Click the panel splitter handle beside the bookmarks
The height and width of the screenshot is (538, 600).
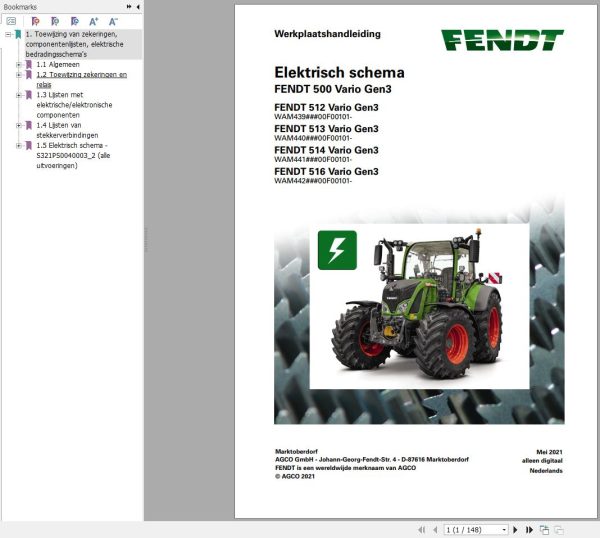point(146,240)
